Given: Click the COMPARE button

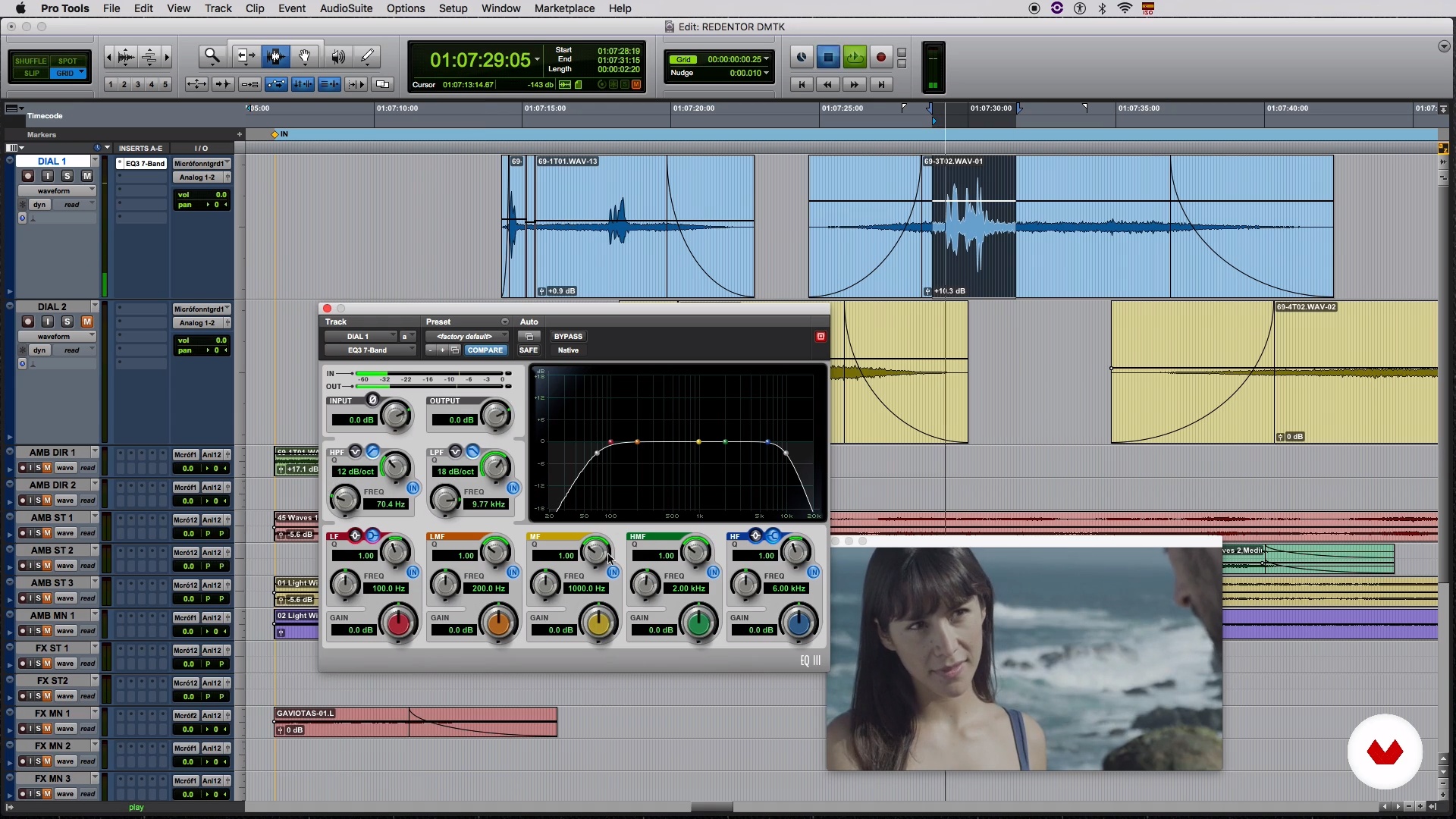Looking at the screenshot, I should (x=485, y=350).
